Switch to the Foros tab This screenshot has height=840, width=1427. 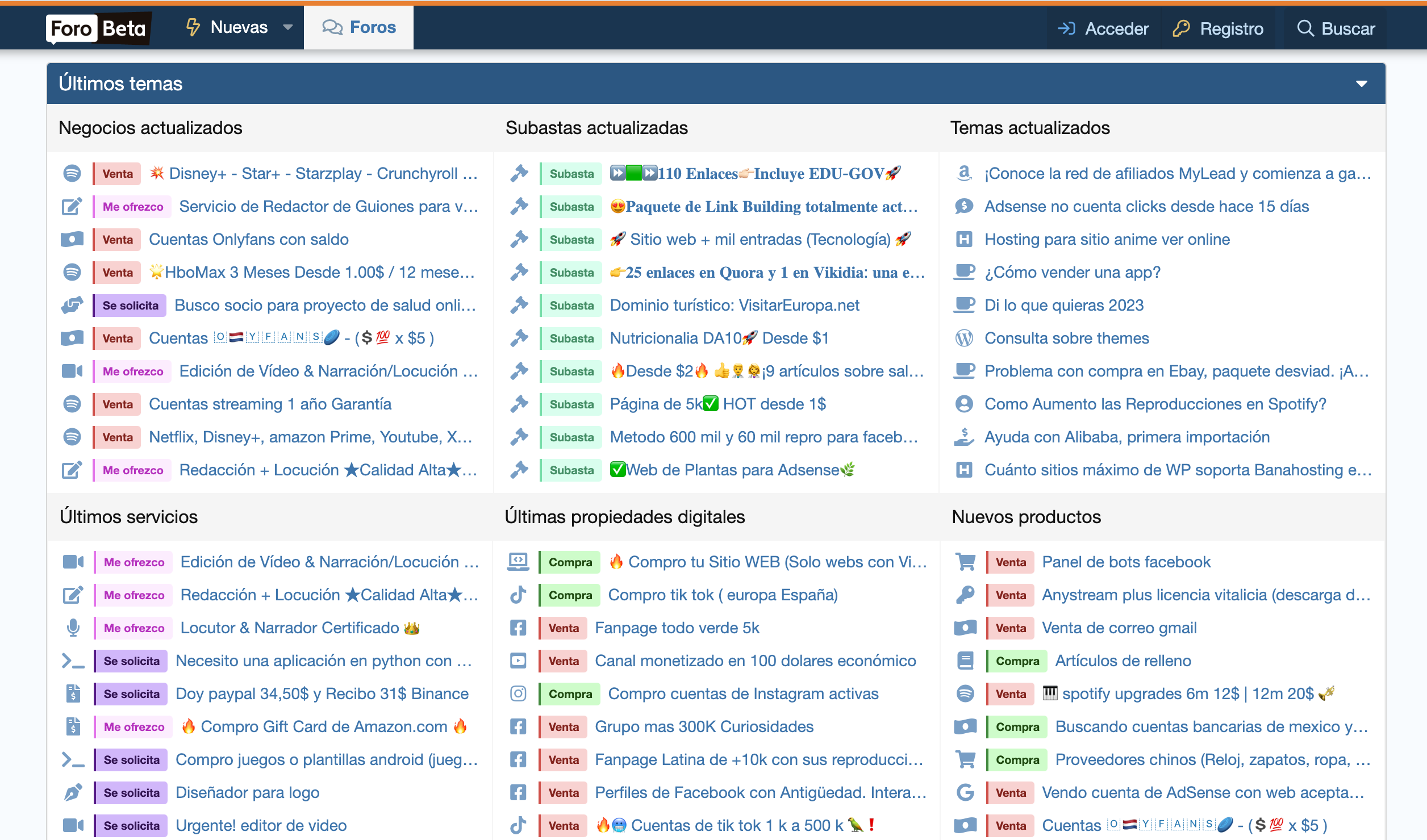[358, 27]
